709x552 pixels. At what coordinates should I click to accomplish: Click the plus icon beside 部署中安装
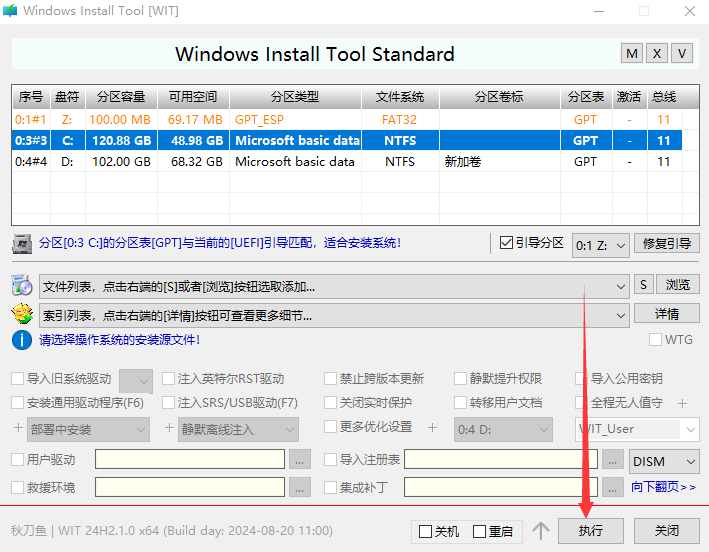(18, 428)
